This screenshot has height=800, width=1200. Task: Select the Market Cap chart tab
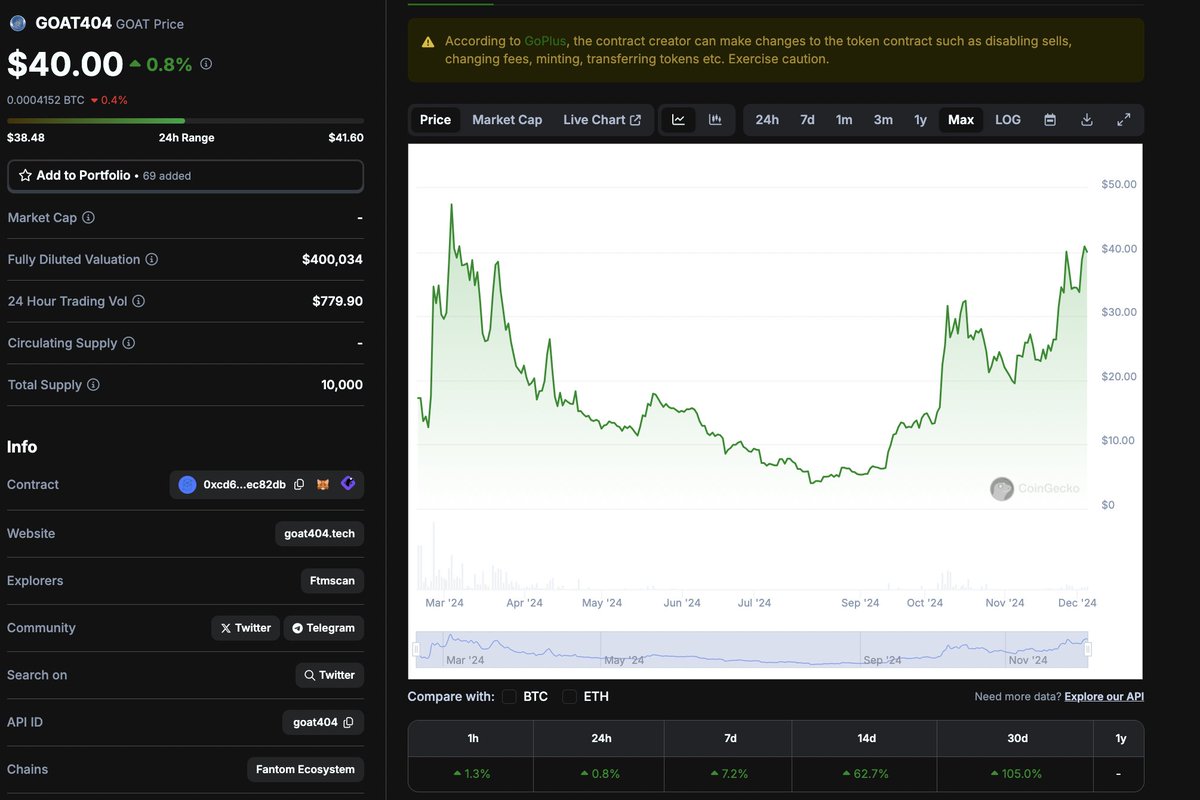[507, 120]
